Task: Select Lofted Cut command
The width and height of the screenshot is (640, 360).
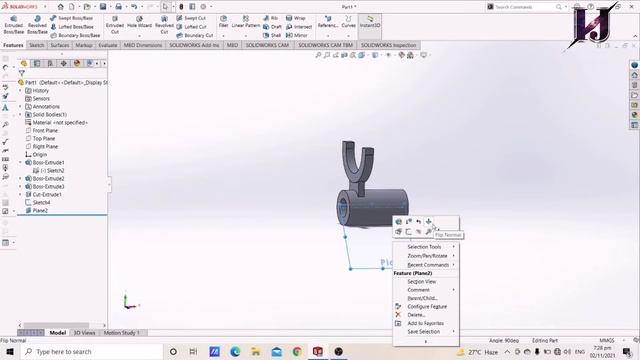Action: coord(191,27)
